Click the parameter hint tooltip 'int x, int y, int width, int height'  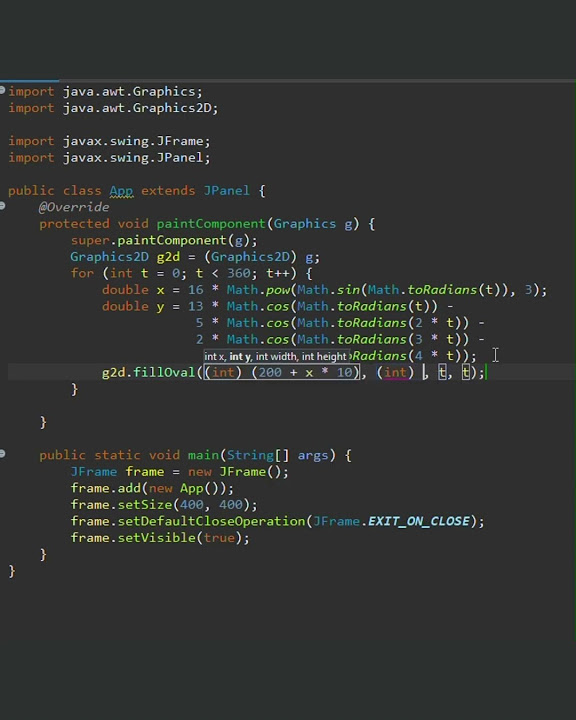(275, 356)
